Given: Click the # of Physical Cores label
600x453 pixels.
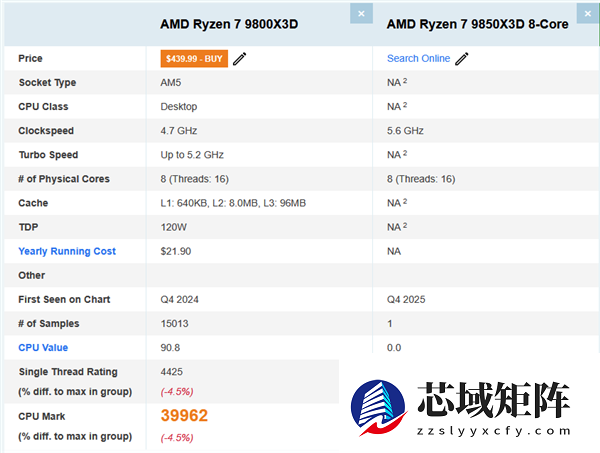Looking at the screenshot, I should 64,179.
